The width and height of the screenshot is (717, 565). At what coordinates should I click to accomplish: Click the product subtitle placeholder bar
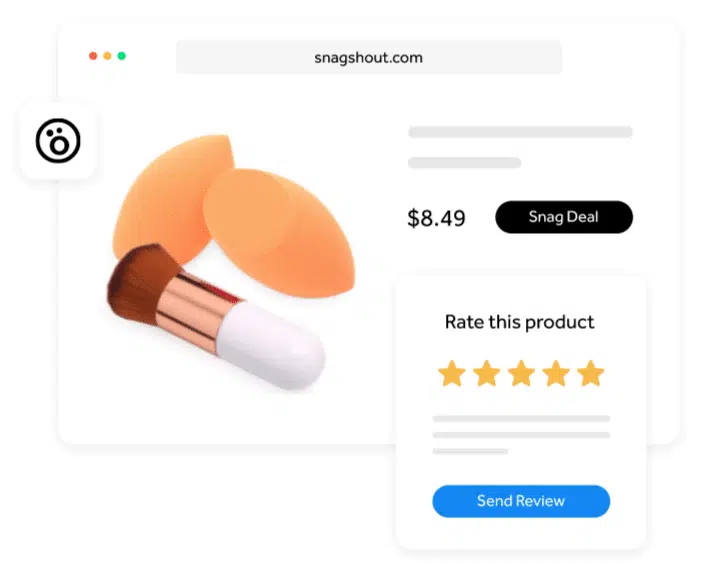(465, 163)
